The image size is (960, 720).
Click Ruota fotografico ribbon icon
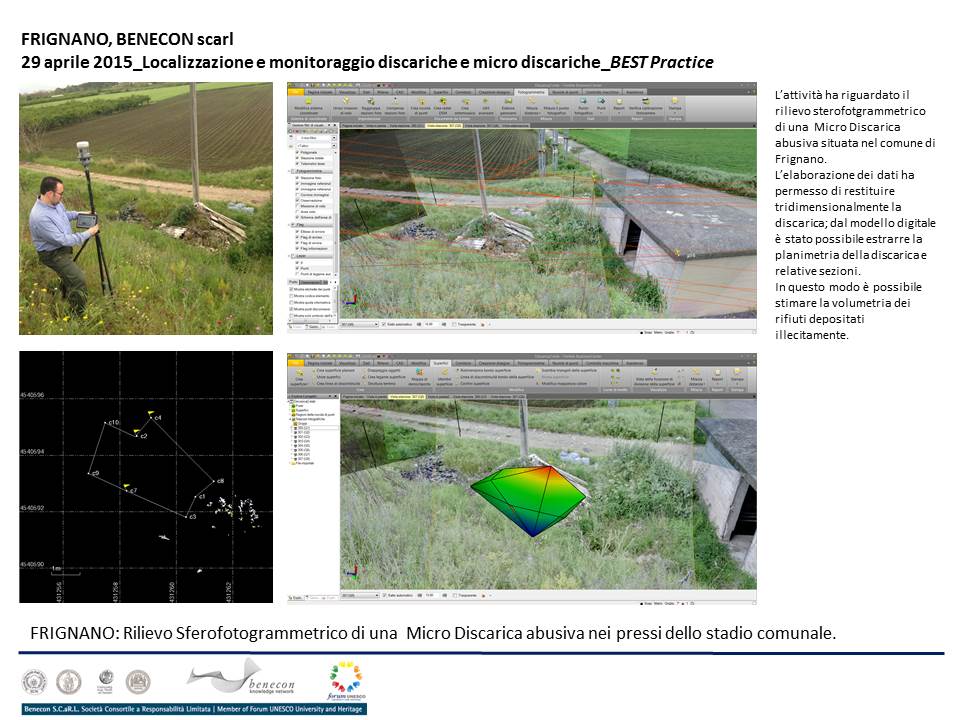(583, 105)
